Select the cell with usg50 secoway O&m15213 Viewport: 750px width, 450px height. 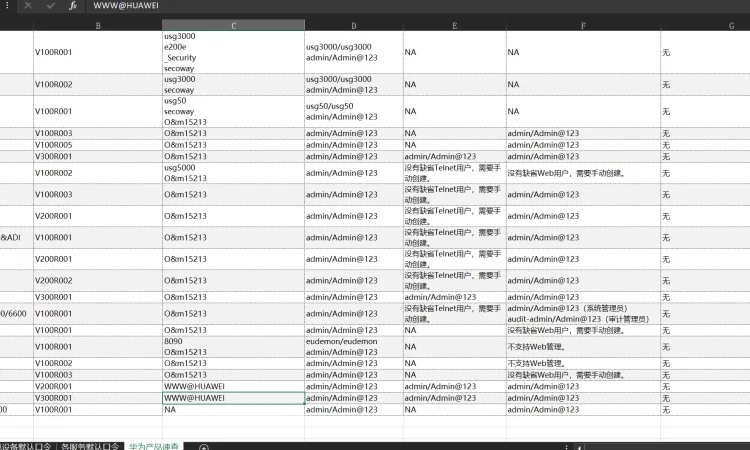[233, 111]
